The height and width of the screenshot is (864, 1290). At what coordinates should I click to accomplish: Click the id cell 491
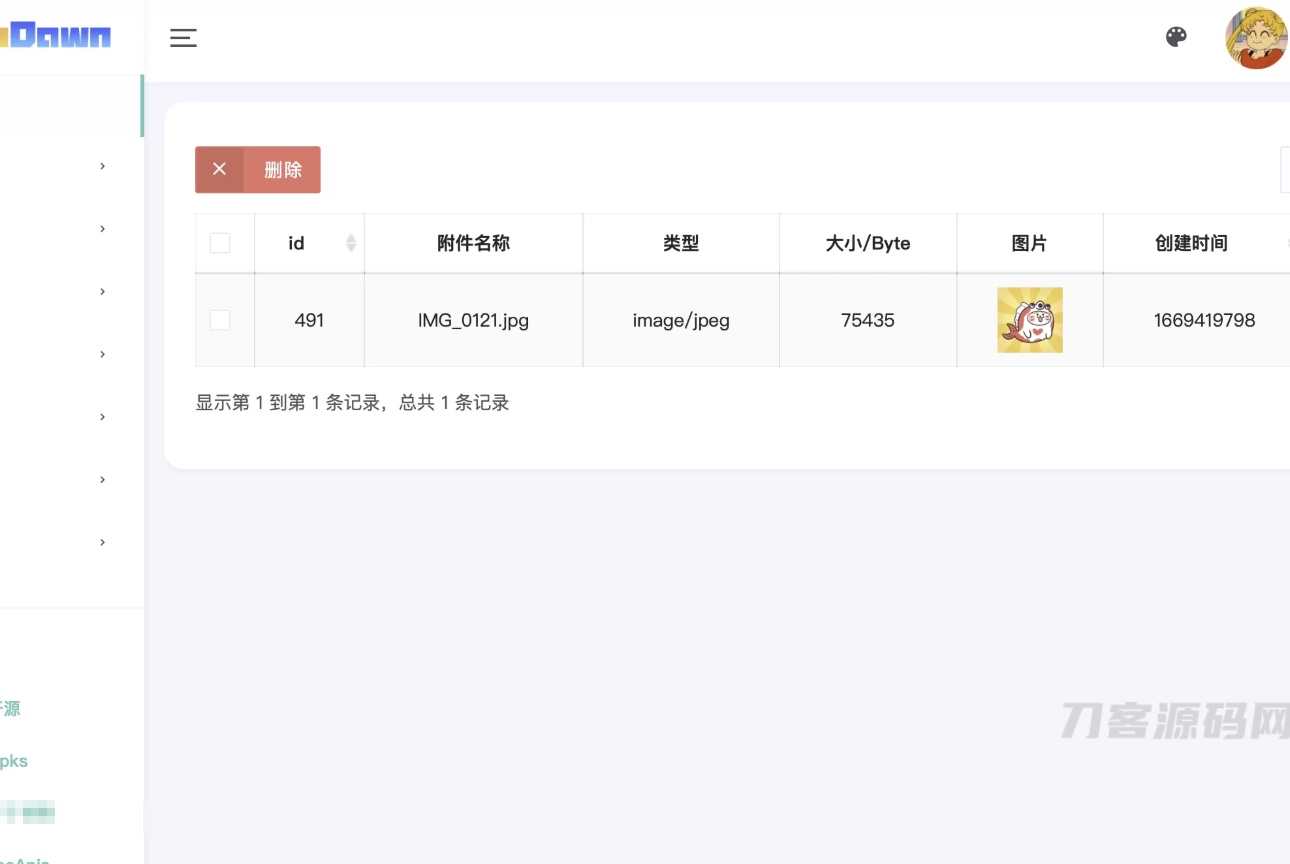tap(310, 320)
